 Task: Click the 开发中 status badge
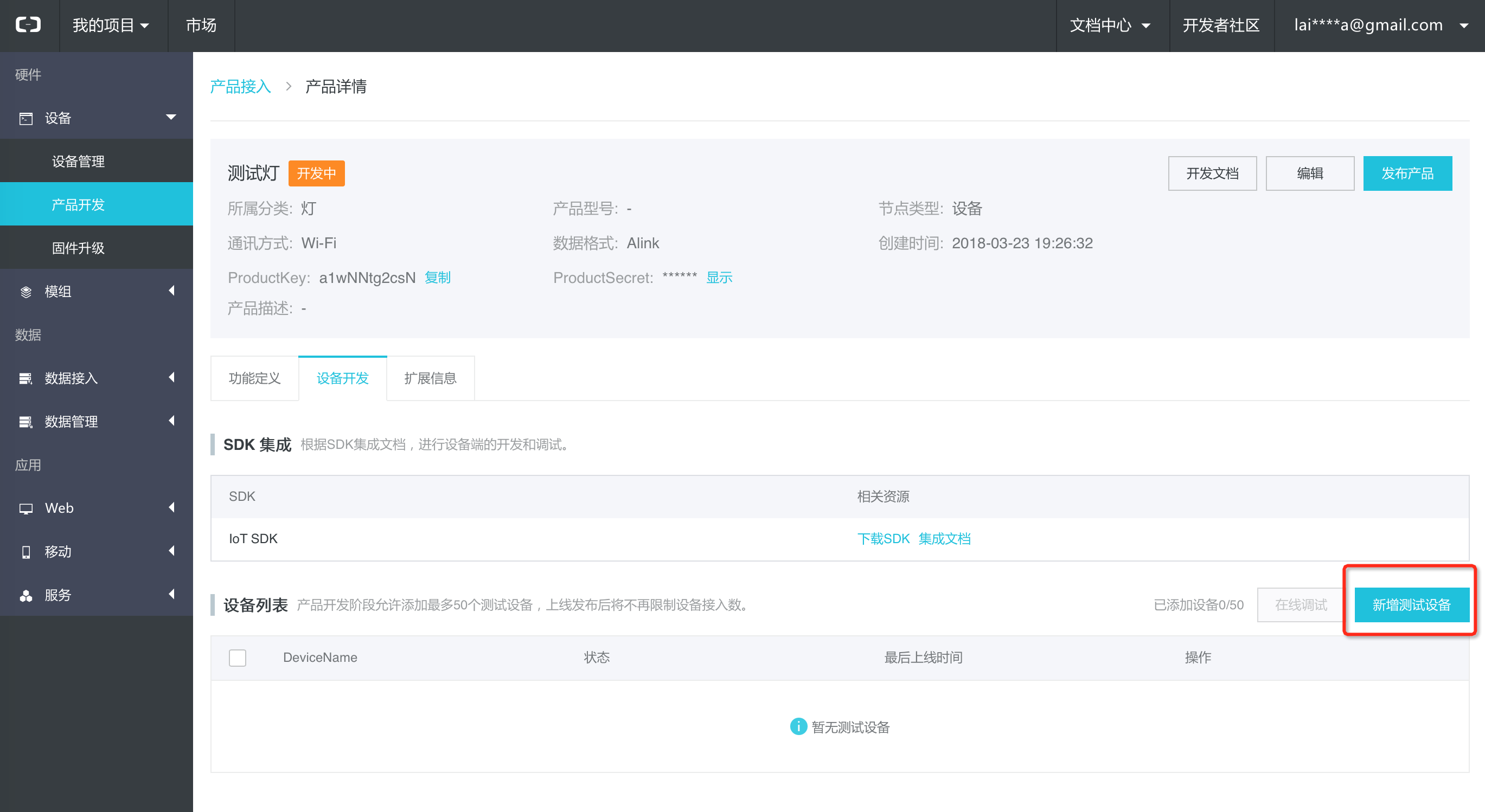(317, 173)
